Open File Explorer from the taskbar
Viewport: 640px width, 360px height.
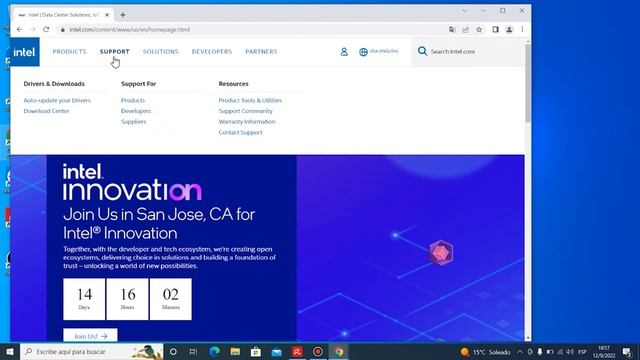coord(235,351)
